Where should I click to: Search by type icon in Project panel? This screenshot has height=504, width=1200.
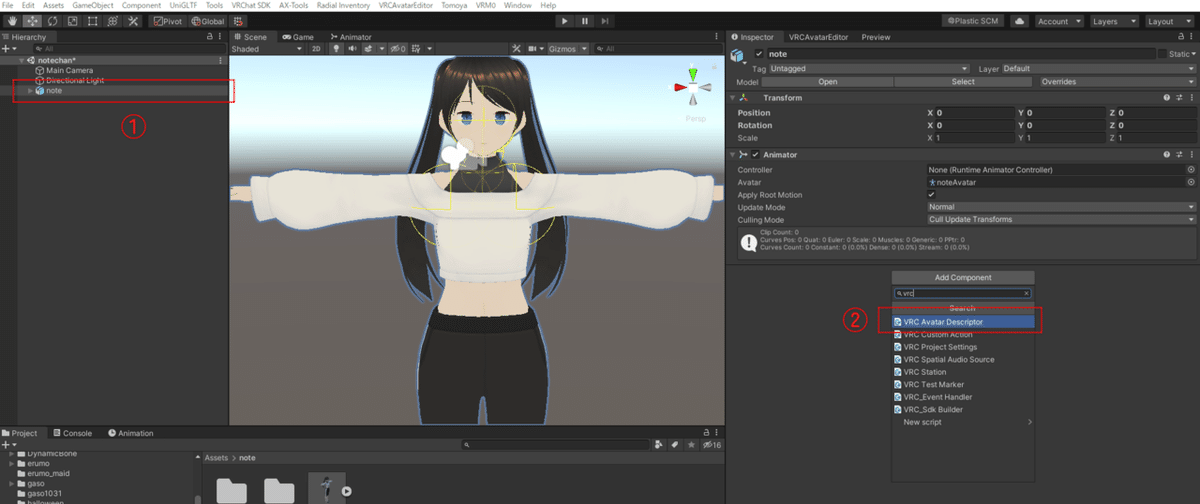pos(660,444)
